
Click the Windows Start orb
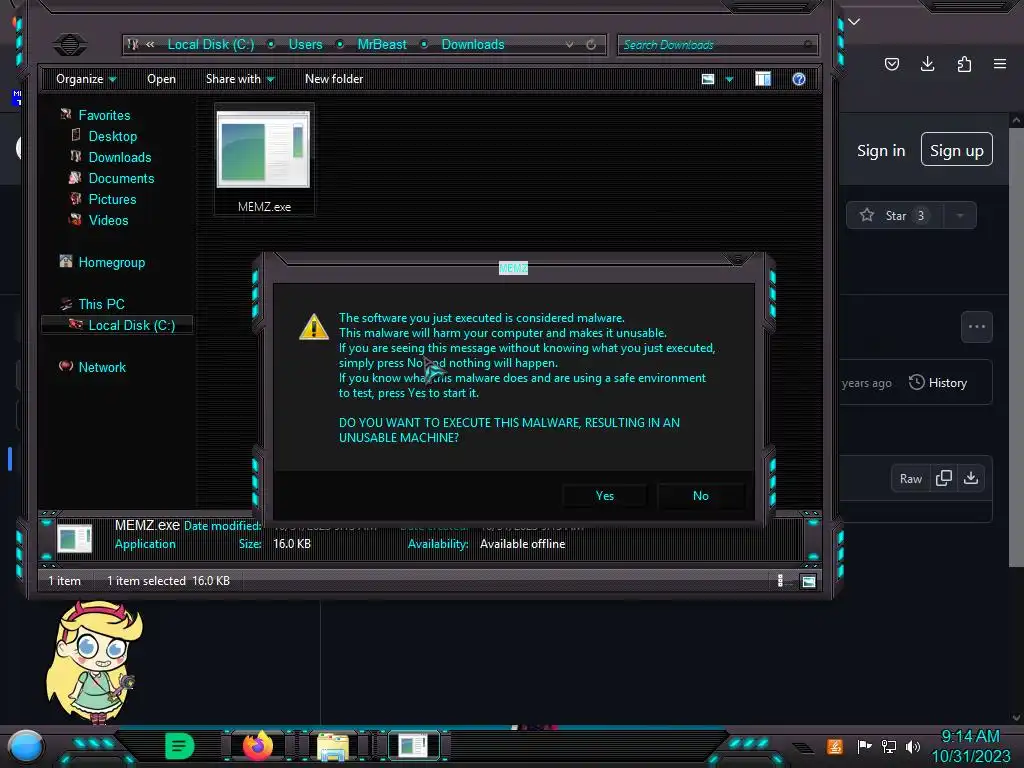coord(26,747)
